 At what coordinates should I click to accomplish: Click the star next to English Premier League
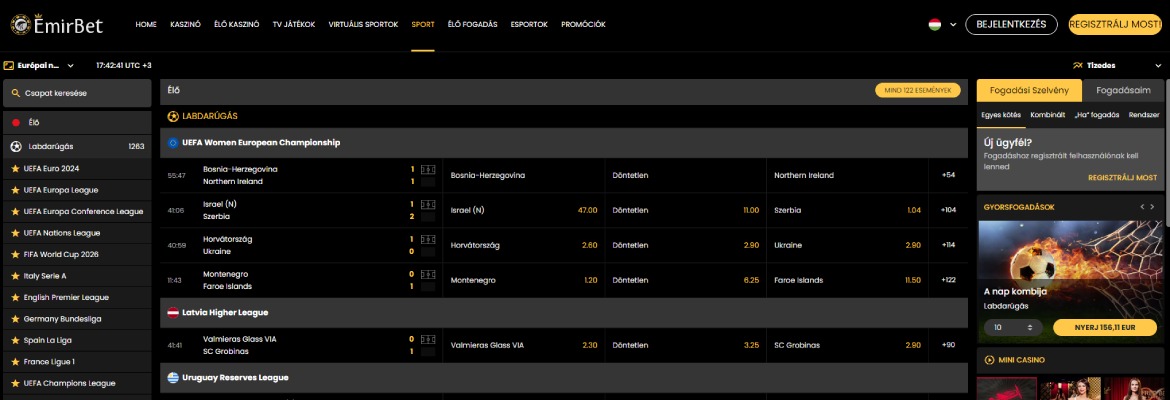(x=16, y=298)
